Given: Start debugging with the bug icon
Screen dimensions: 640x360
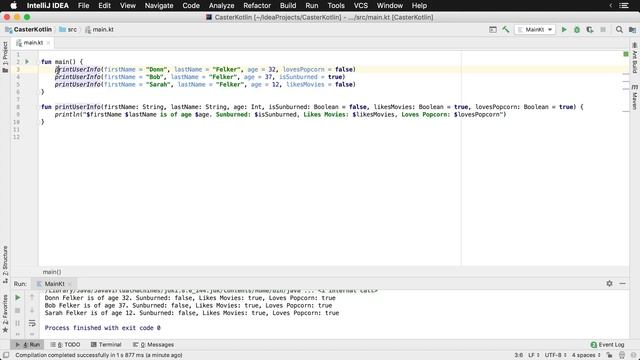Looking at the screenshot, I should click(577, 29).
